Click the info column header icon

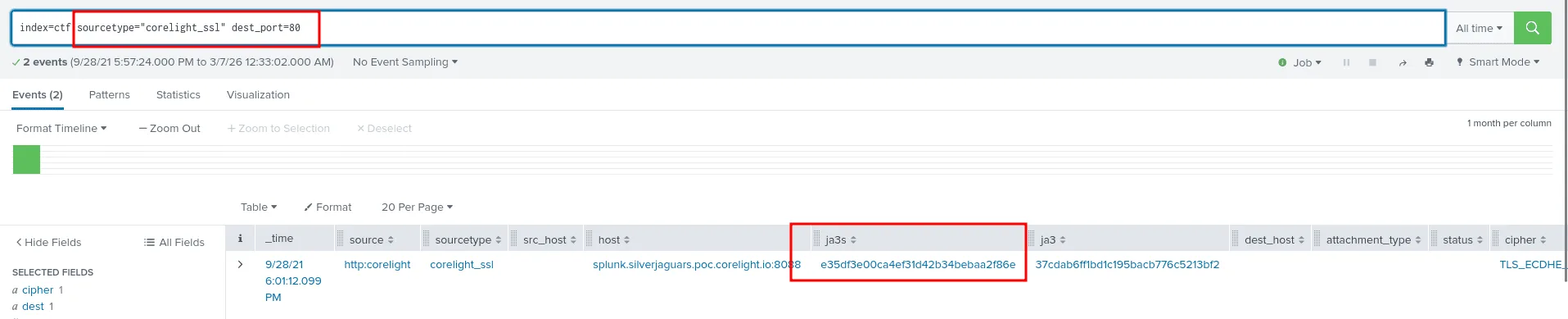240,239
